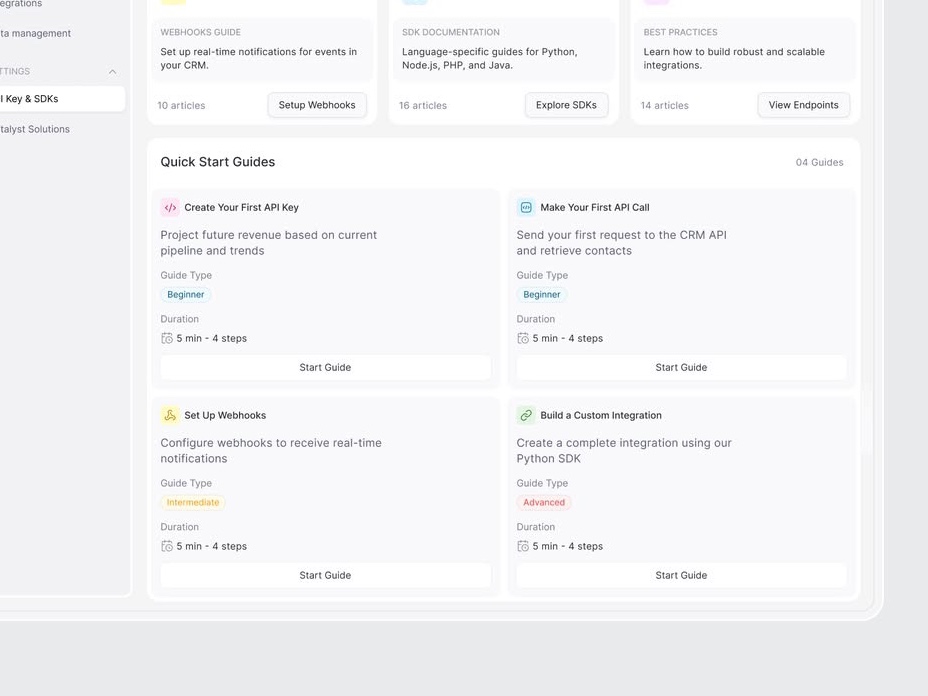928x696 pixels.
Task: Click duration clock icon in Build a Custom Integration
Action: (523, 546)
